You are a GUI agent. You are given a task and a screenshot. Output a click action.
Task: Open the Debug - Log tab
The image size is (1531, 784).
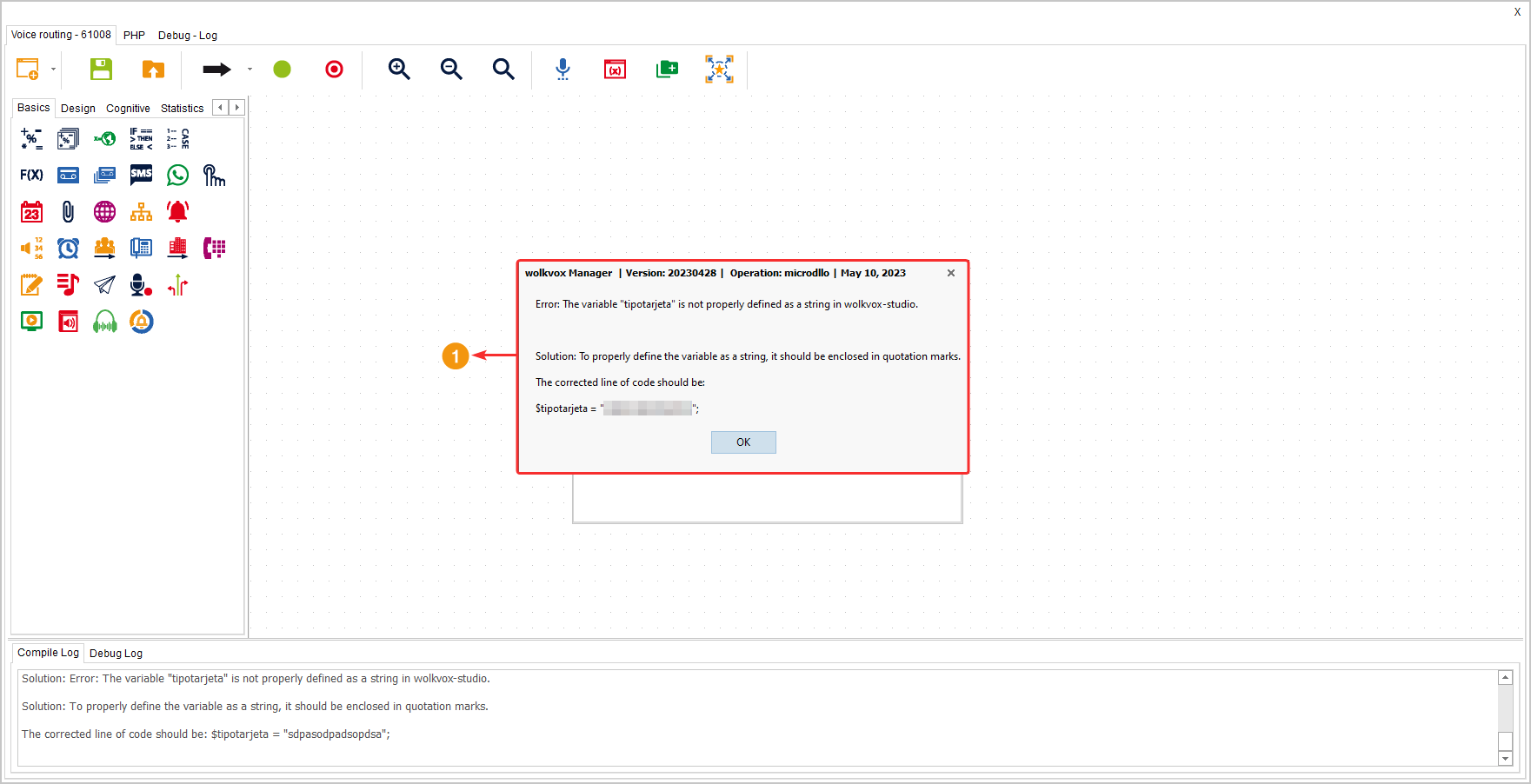[188, 36]
